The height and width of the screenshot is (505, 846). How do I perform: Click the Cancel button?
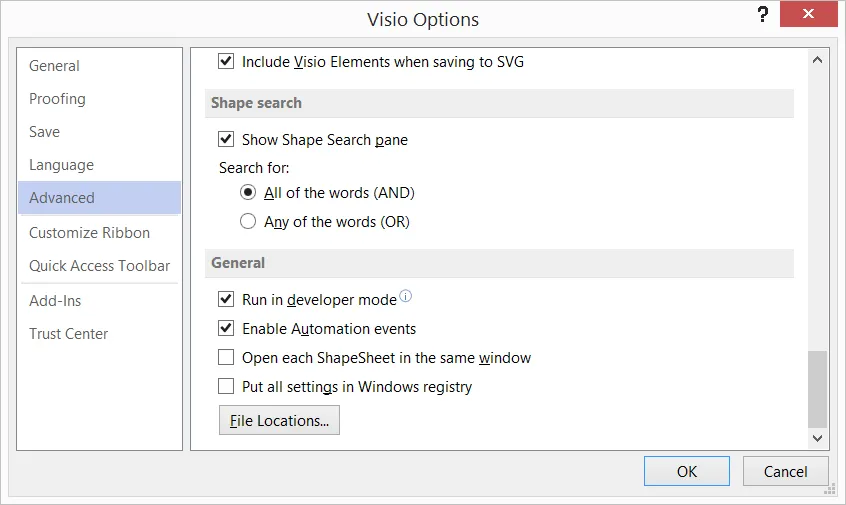[x=786, y=472]
